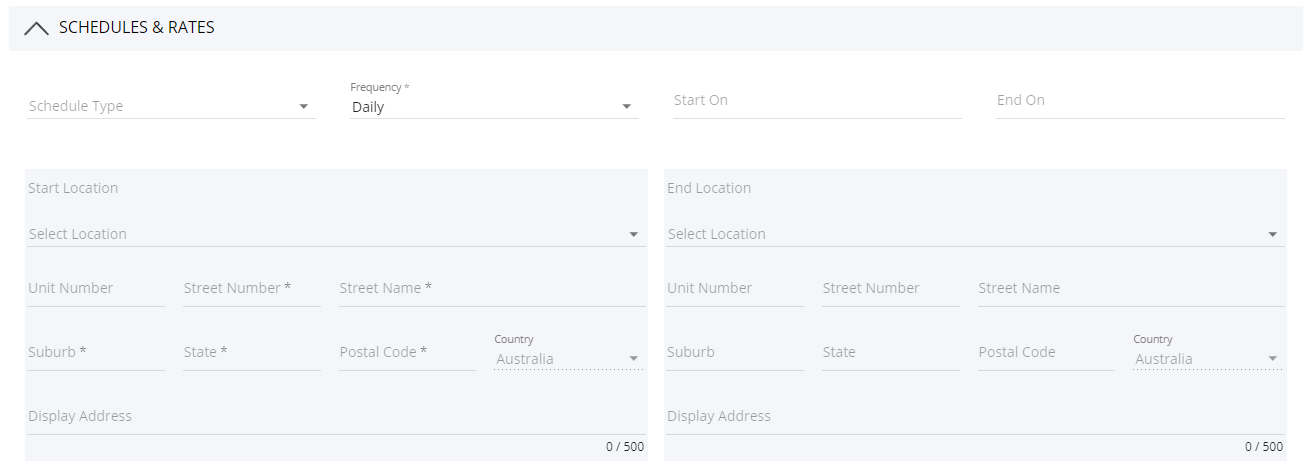The image size is (1313, 473).
Task: Open the Frequency dropdown showing Daily
Action: pos(493,107)
